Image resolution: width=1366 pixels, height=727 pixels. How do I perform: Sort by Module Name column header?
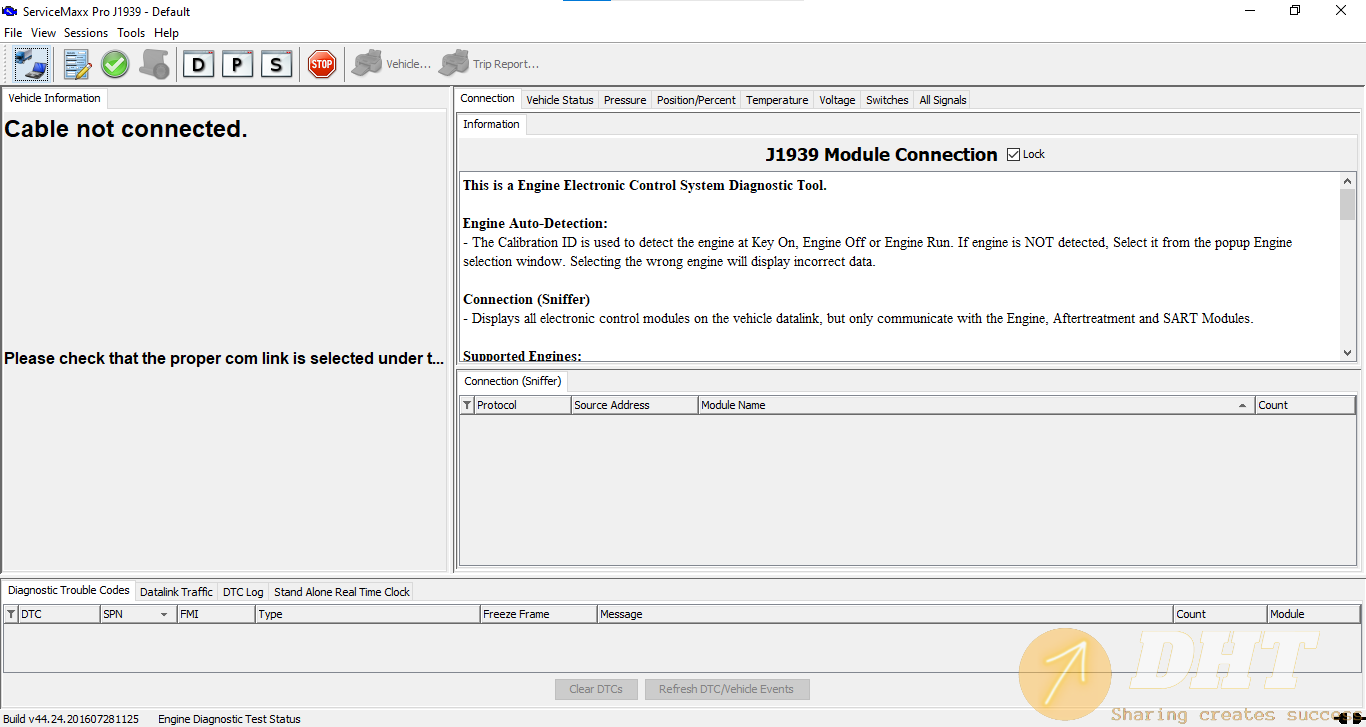click(976, 405)
